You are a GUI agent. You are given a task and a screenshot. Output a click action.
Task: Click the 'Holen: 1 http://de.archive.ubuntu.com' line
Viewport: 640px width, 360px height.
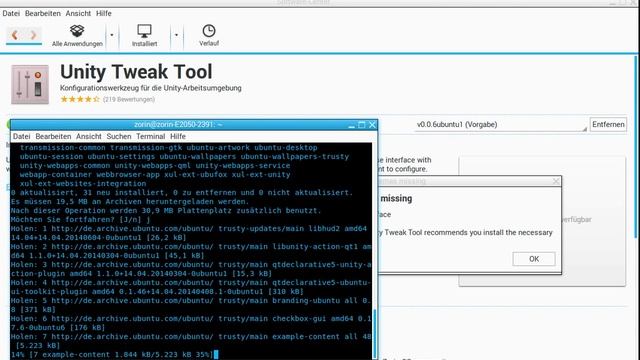click(x=189, y=229)
